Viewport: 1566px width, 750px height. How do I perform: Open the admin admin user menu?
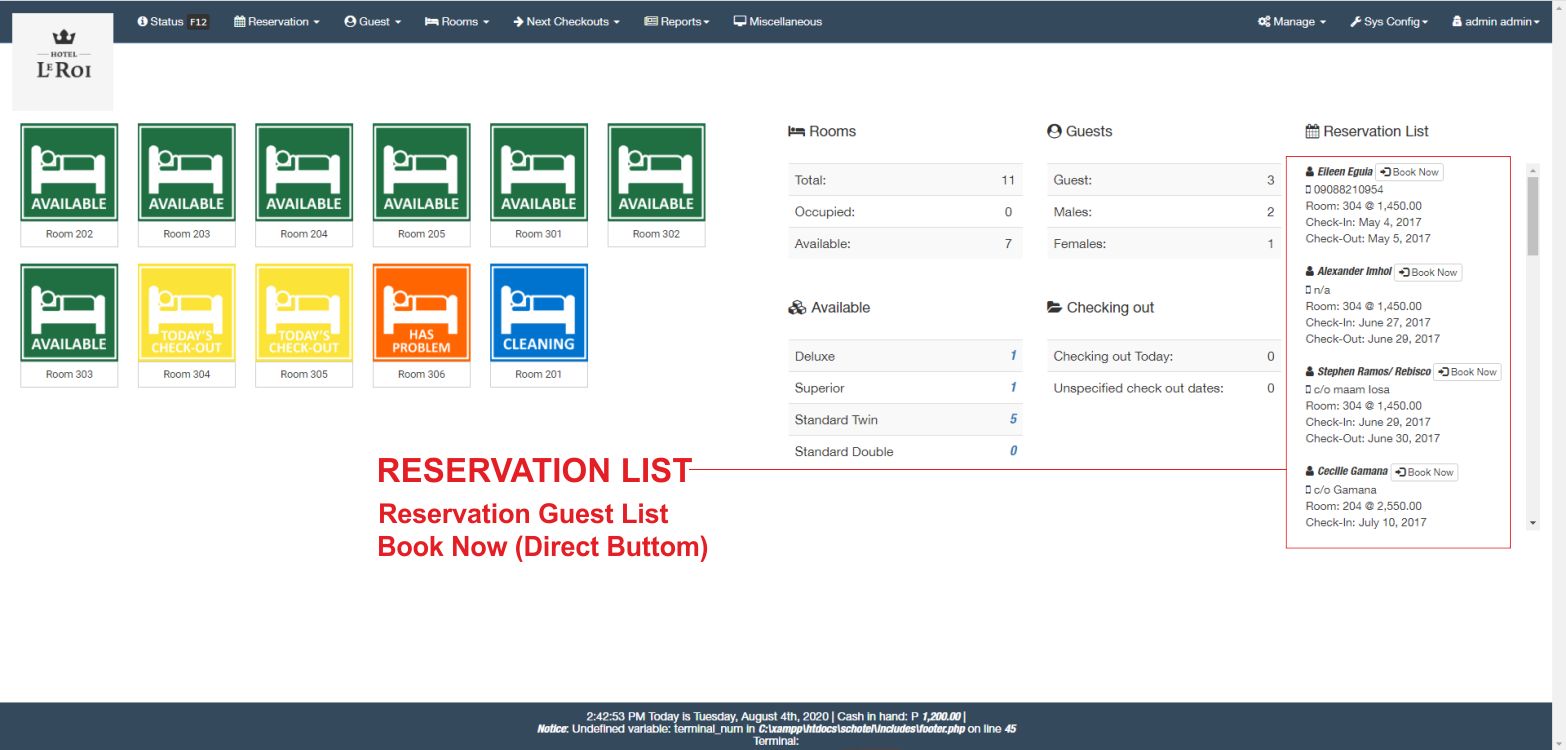click(1496, 22)
